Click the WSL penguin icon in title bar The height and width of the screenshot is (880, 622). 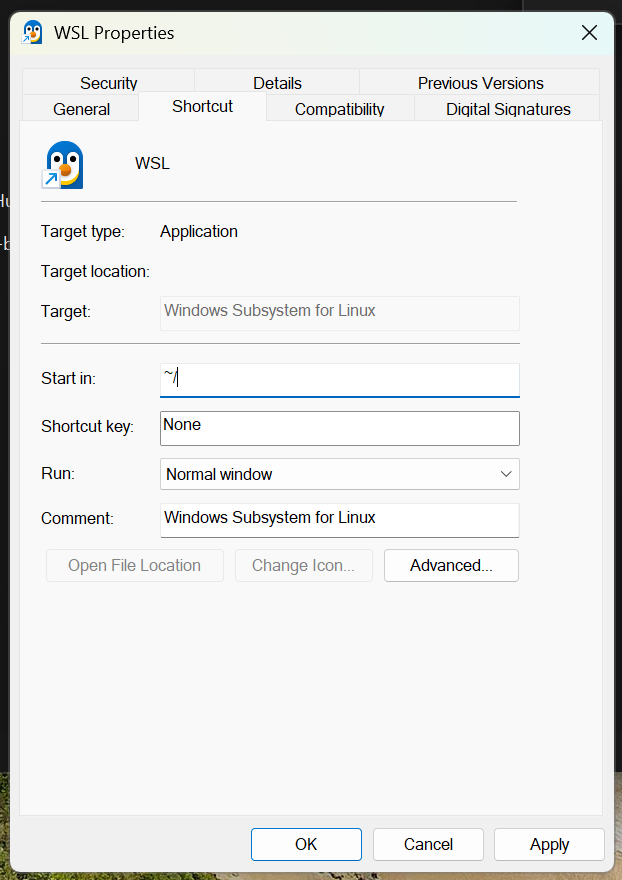coord(33,33)
